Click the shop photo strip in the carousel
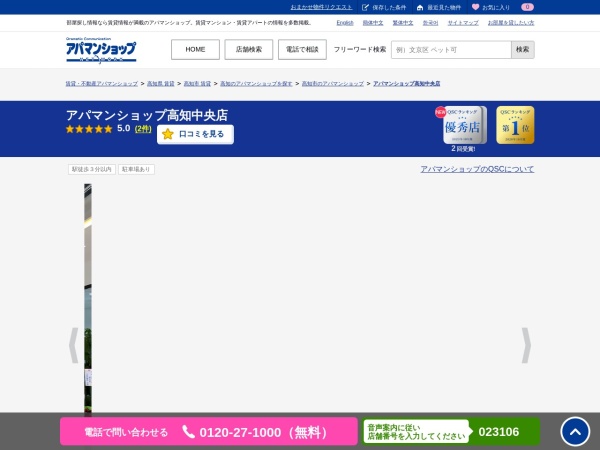Screen dimensions: 600x450 click(x=88, y=298)
